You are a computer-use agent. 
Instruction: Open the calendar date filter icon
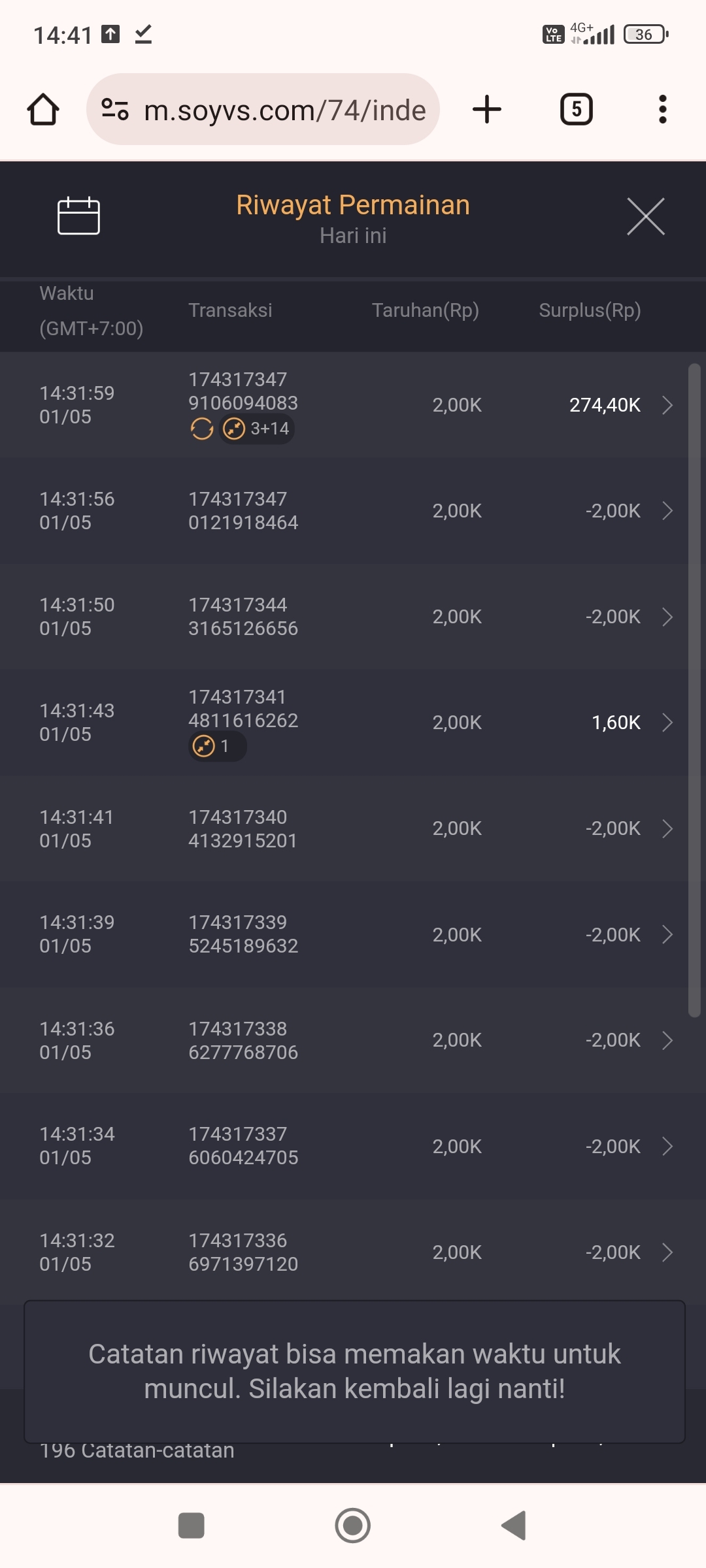[x=78, y=216]
